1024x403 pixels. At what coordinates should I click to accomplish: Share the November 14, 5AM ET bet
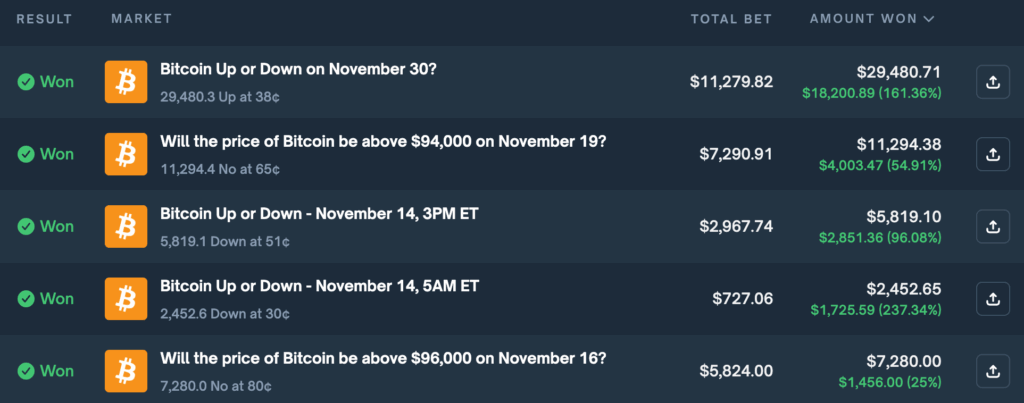(993, 298)
